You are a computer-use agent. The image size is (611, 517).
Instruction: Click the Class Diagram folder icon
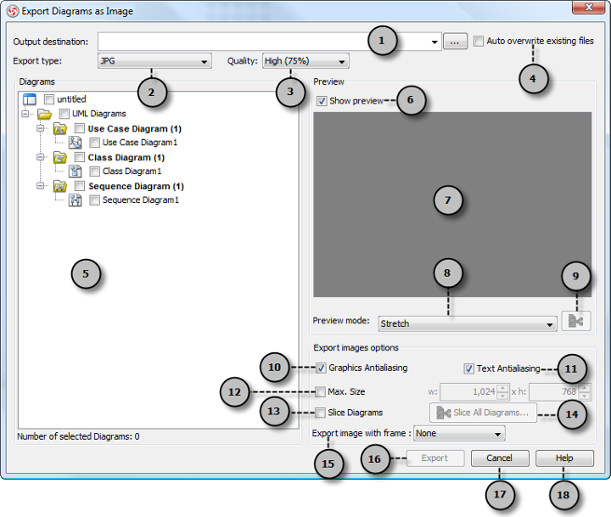[x=60, y=157]
